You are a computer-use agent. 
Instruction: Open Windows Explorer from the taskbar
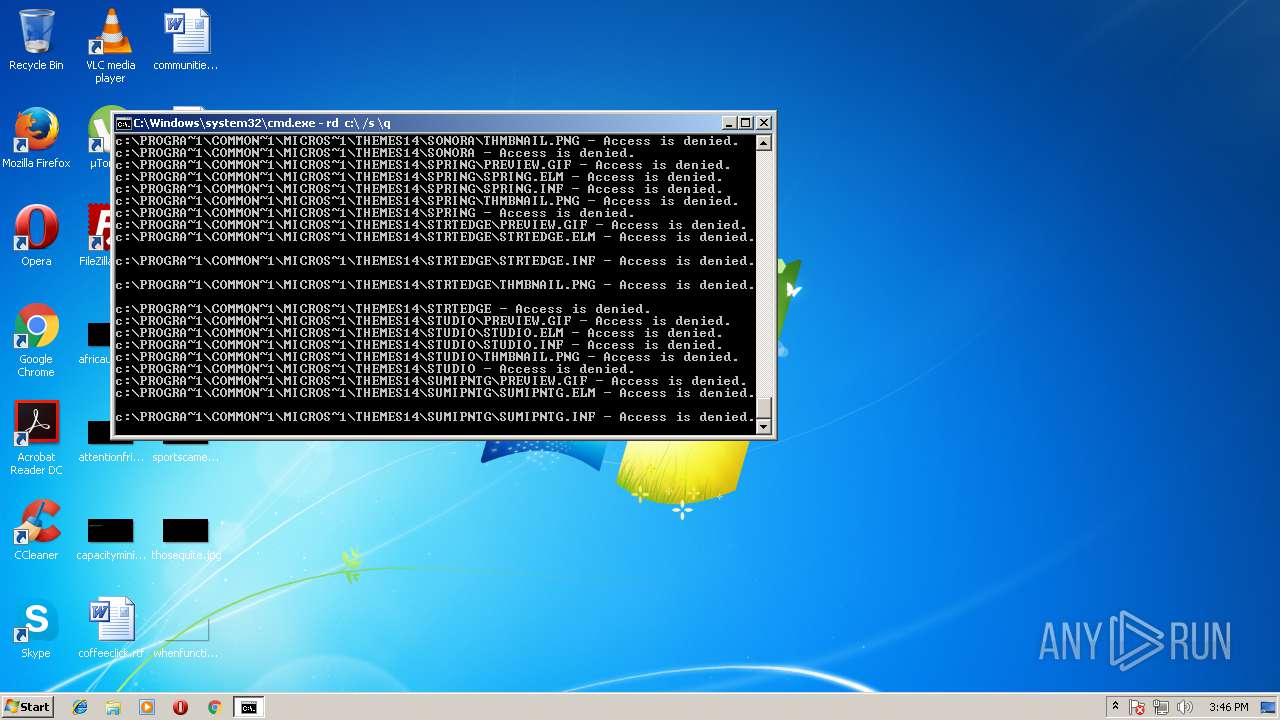click(x=113, y=707)
